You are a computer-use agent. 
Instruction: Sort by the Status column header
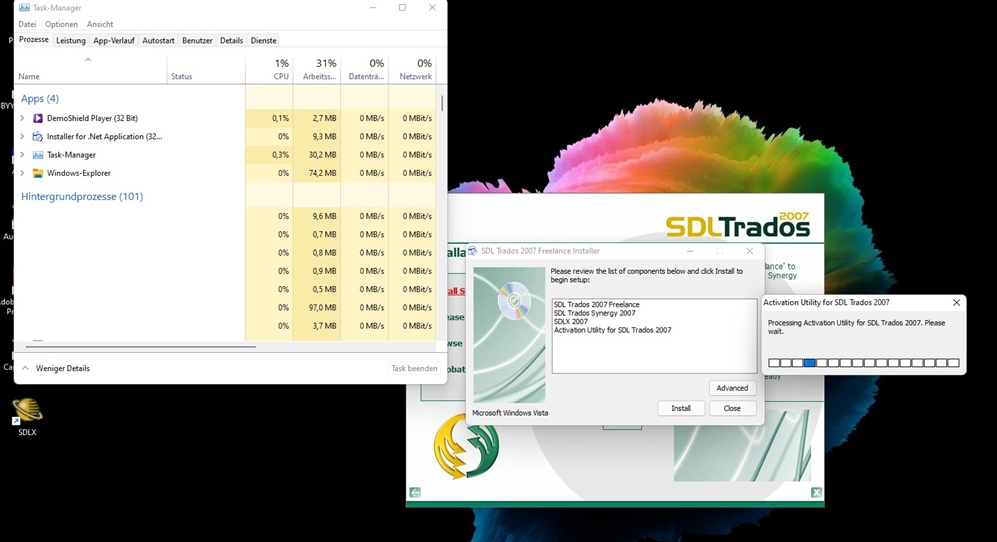(x=205, y=69)
